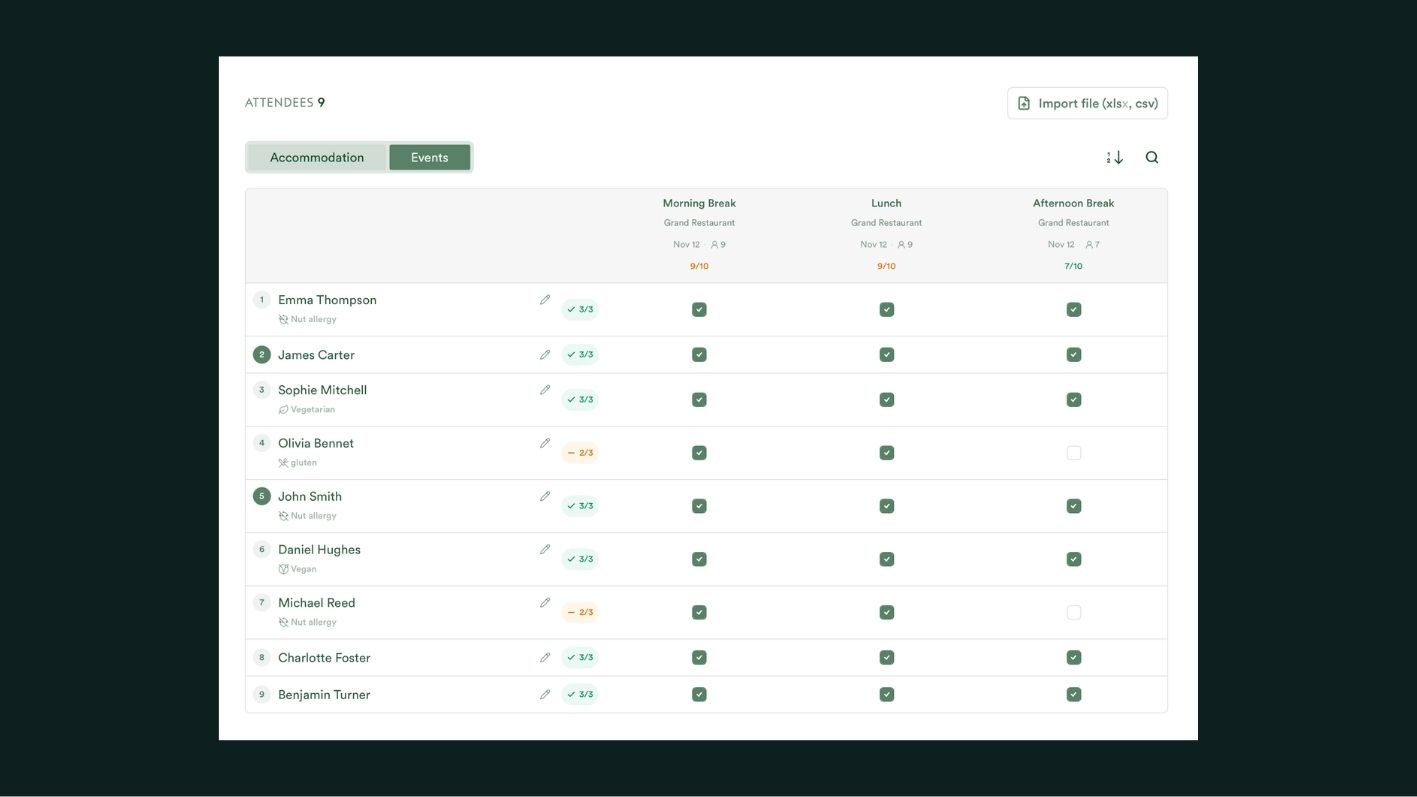Uncheck Emma Thompson's Morning Break
Screen dimensions: 1417x797
(699, 309)
